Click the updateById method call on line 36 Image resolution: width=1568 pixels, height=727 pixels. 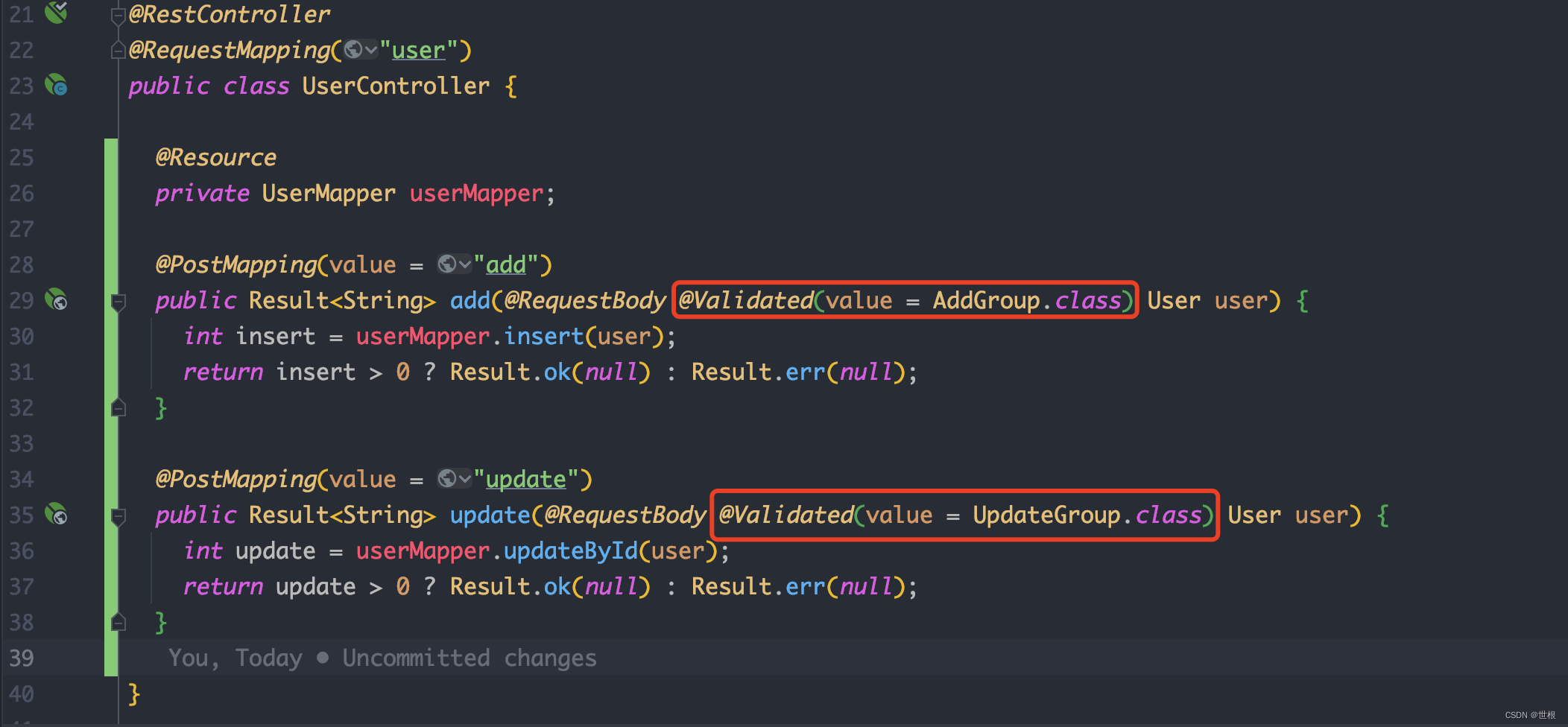coord(571,551)
